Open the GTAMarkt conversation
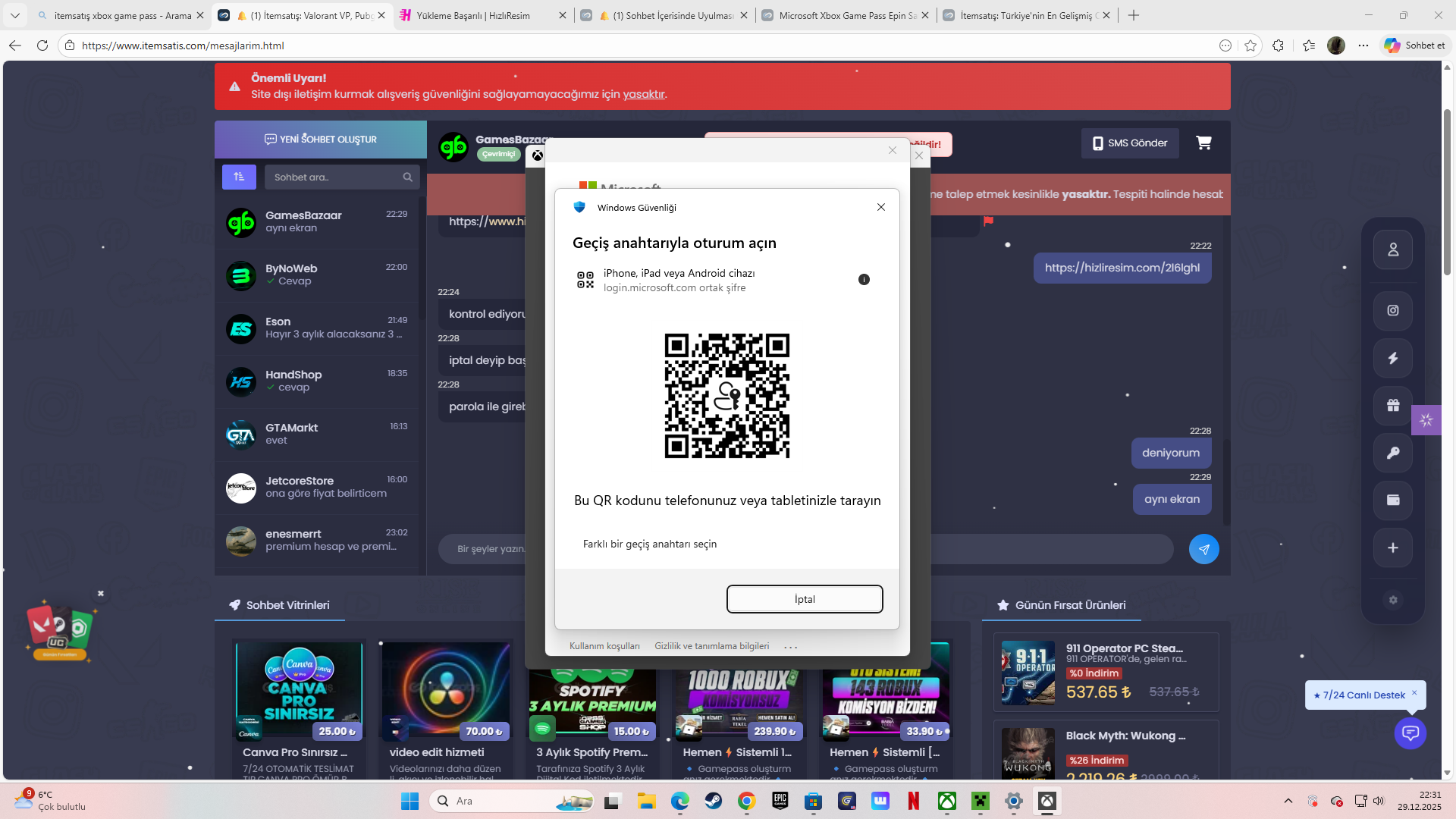 (317, 435)
